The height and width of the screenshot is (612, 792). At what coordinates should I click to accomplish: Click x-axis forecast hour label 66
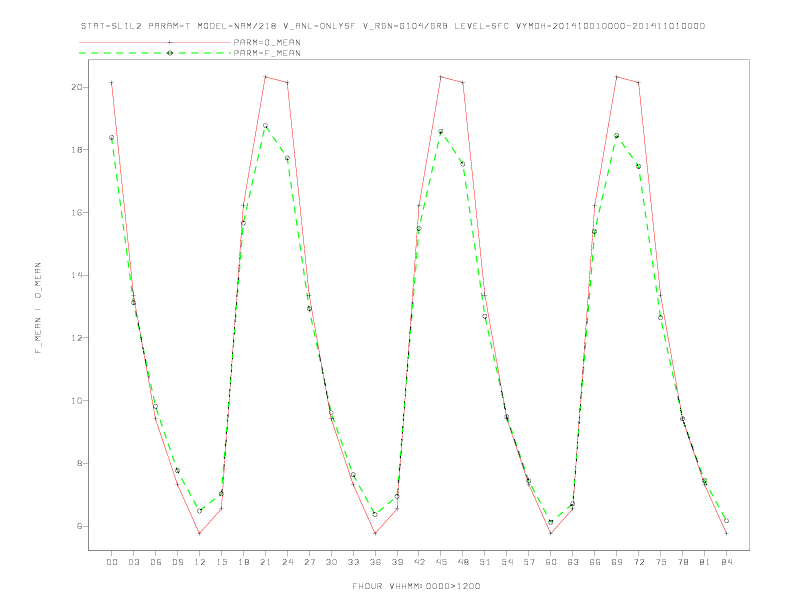tap(595, 562)
